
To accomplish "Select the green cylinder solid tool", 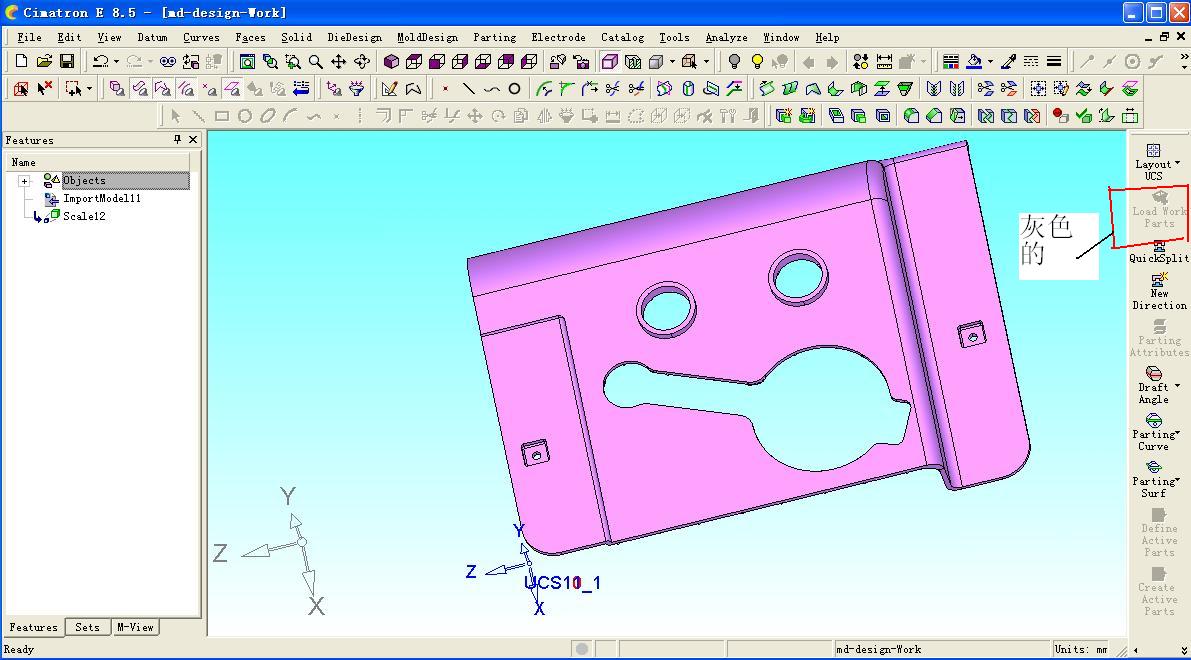I will click(x=688, y=89).
